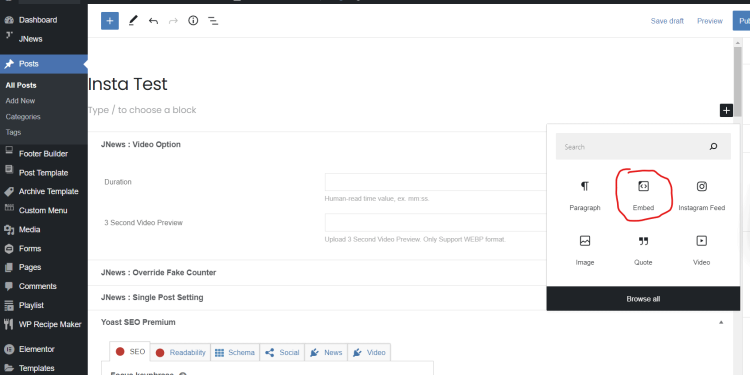Screen dimensions: 750x375
Task: Expand JNews : Single Post Setting panel
Action: [152, 298]
